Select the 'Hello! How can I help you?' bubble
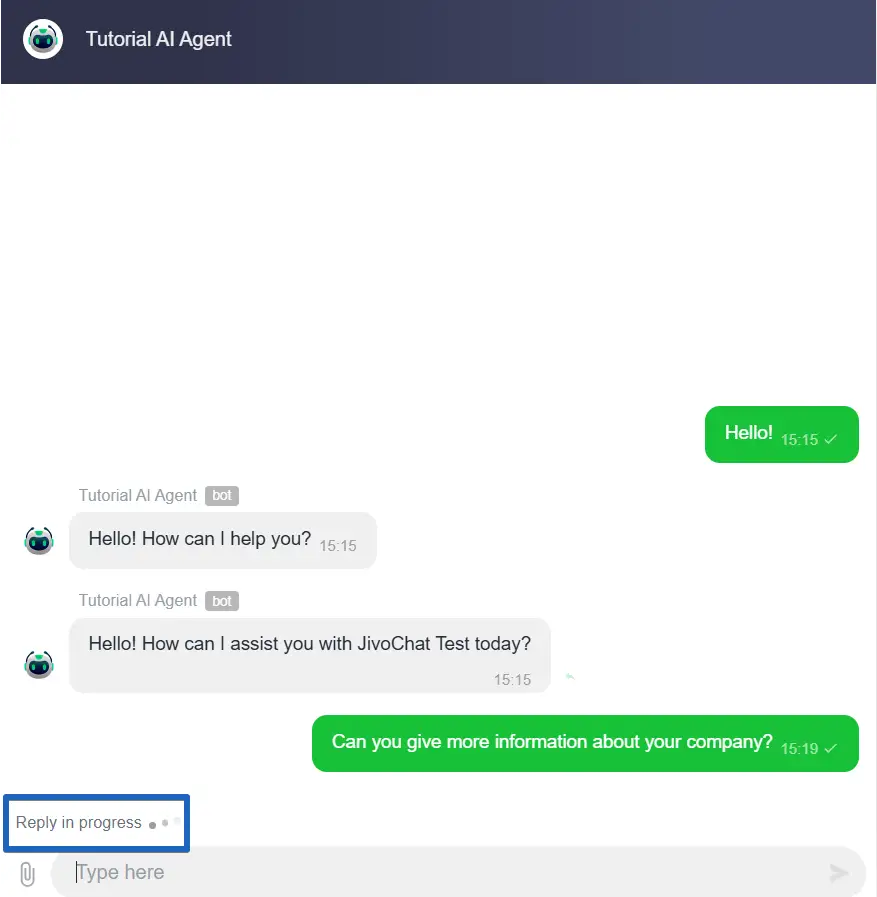 pyautogui.click(x=223, y=541)
